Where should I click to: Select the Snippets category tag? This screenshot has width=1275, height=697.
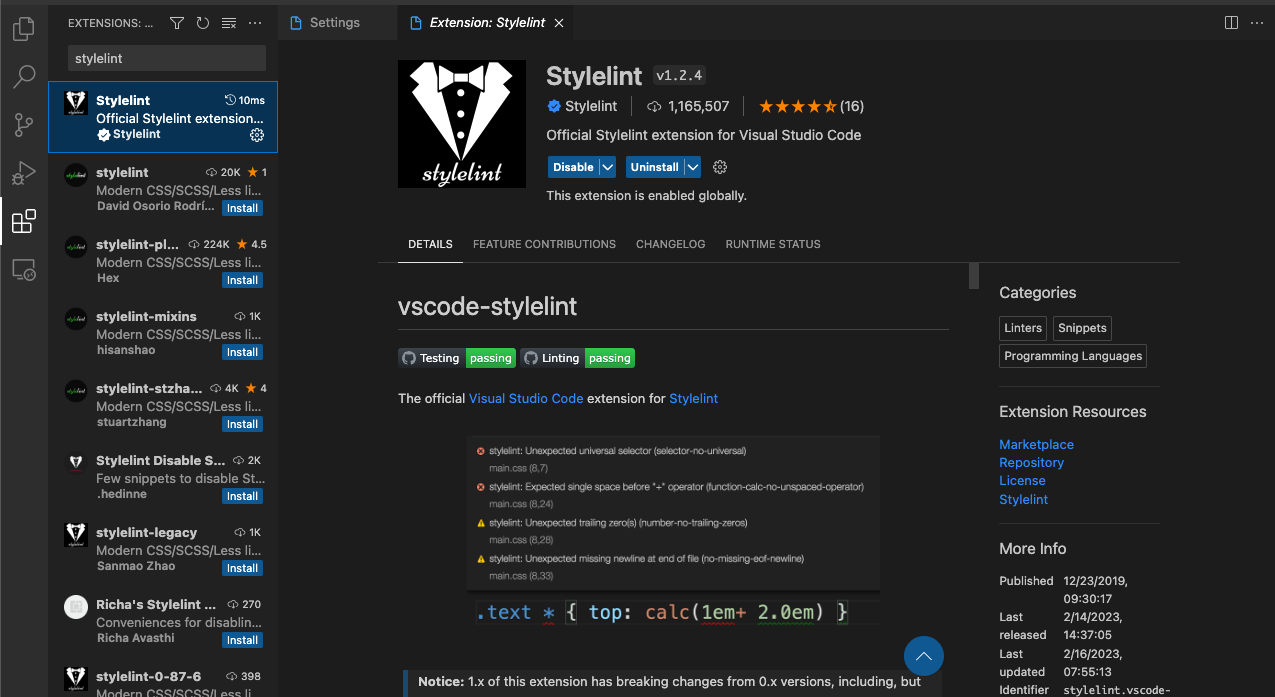coord(1082,328)
